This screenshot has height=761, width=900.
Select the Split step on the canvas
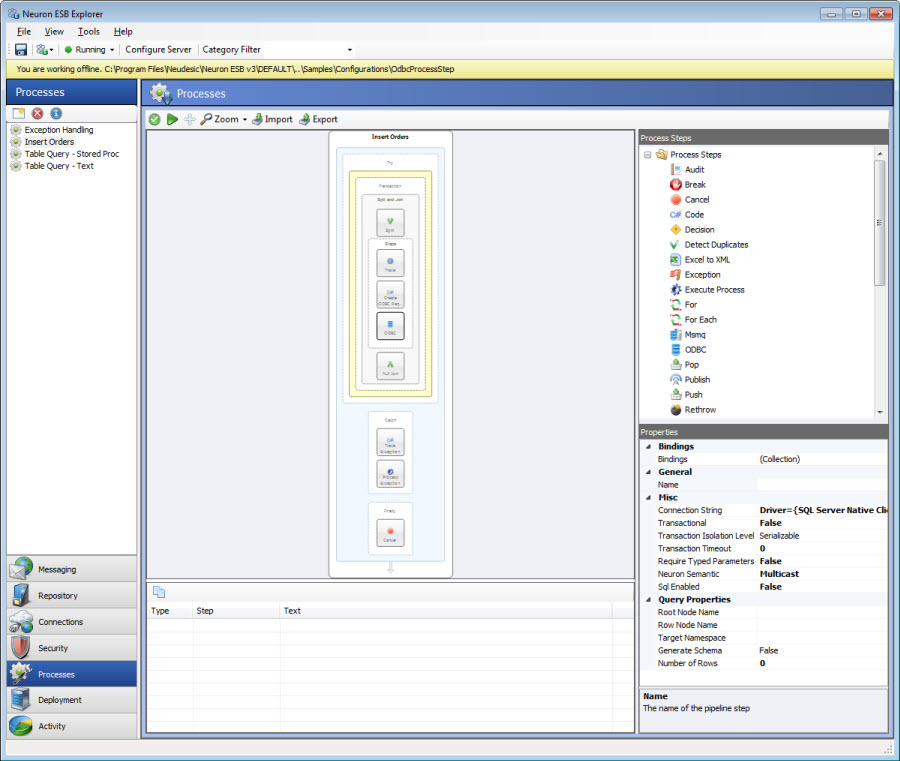tap(390, 223)
